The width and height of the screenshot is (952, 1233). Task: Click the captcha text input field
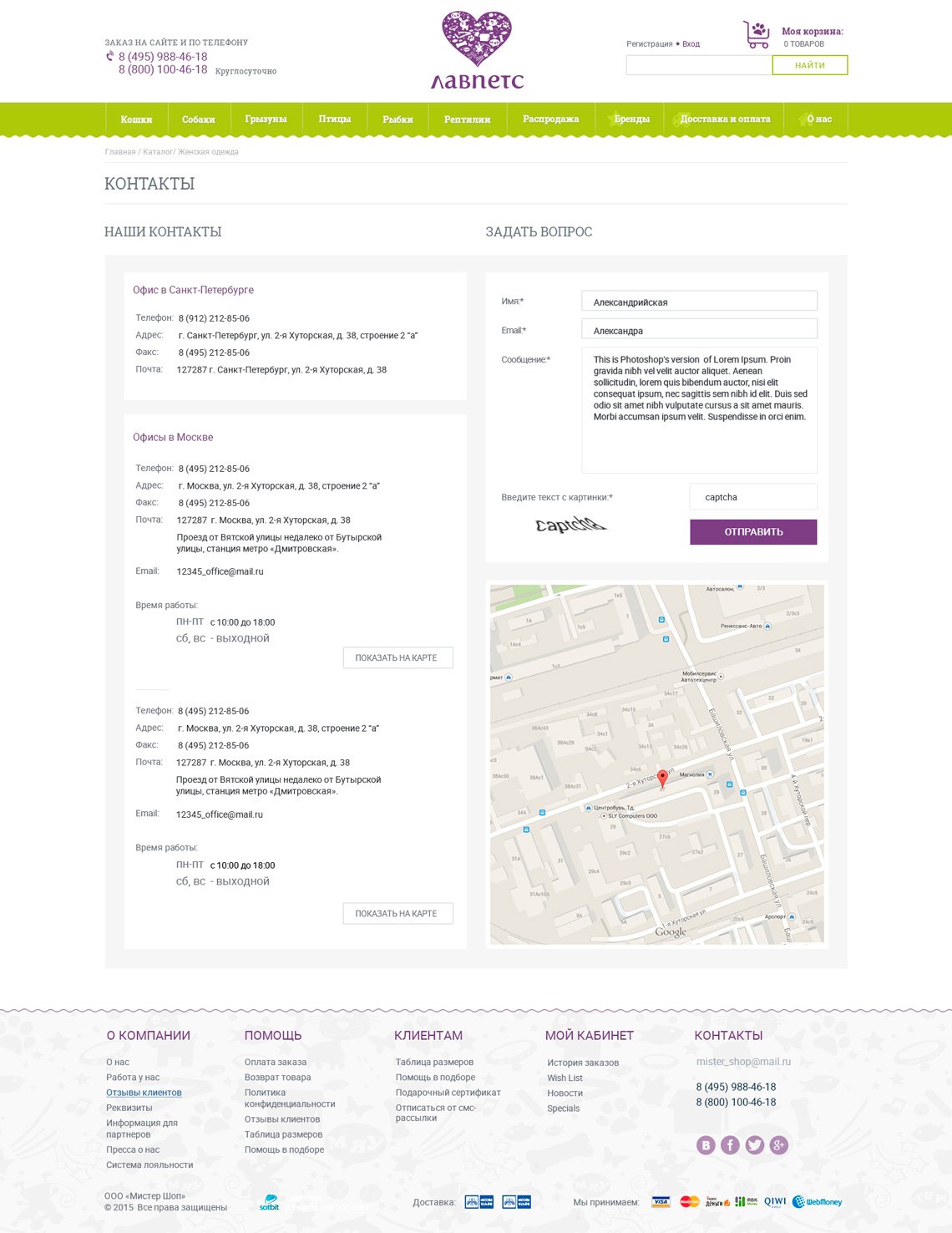tap(753, 497)
